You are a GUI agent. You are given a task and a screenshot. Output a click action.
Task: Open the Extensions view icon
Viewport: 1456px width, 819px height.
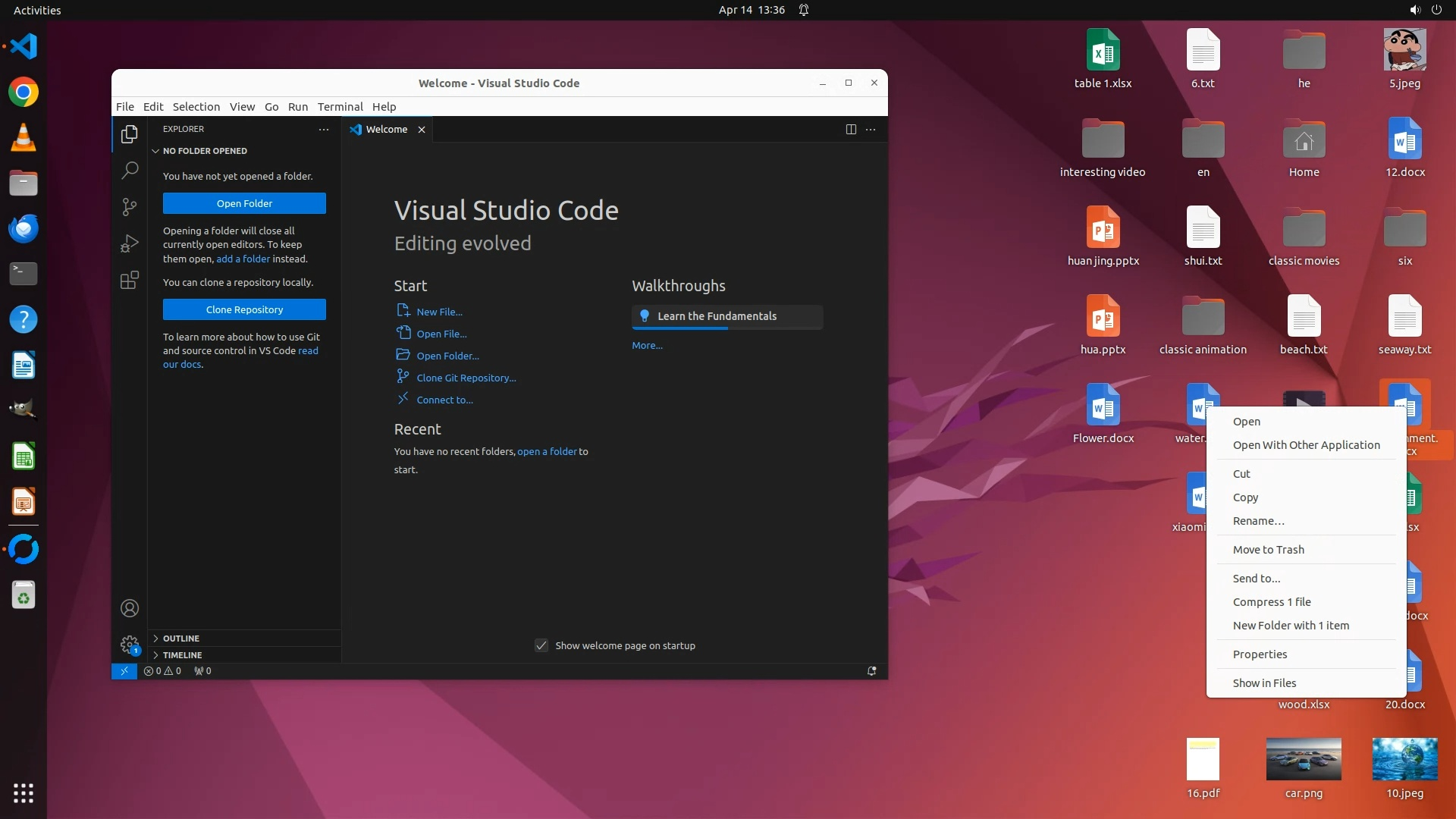point(130,281)
